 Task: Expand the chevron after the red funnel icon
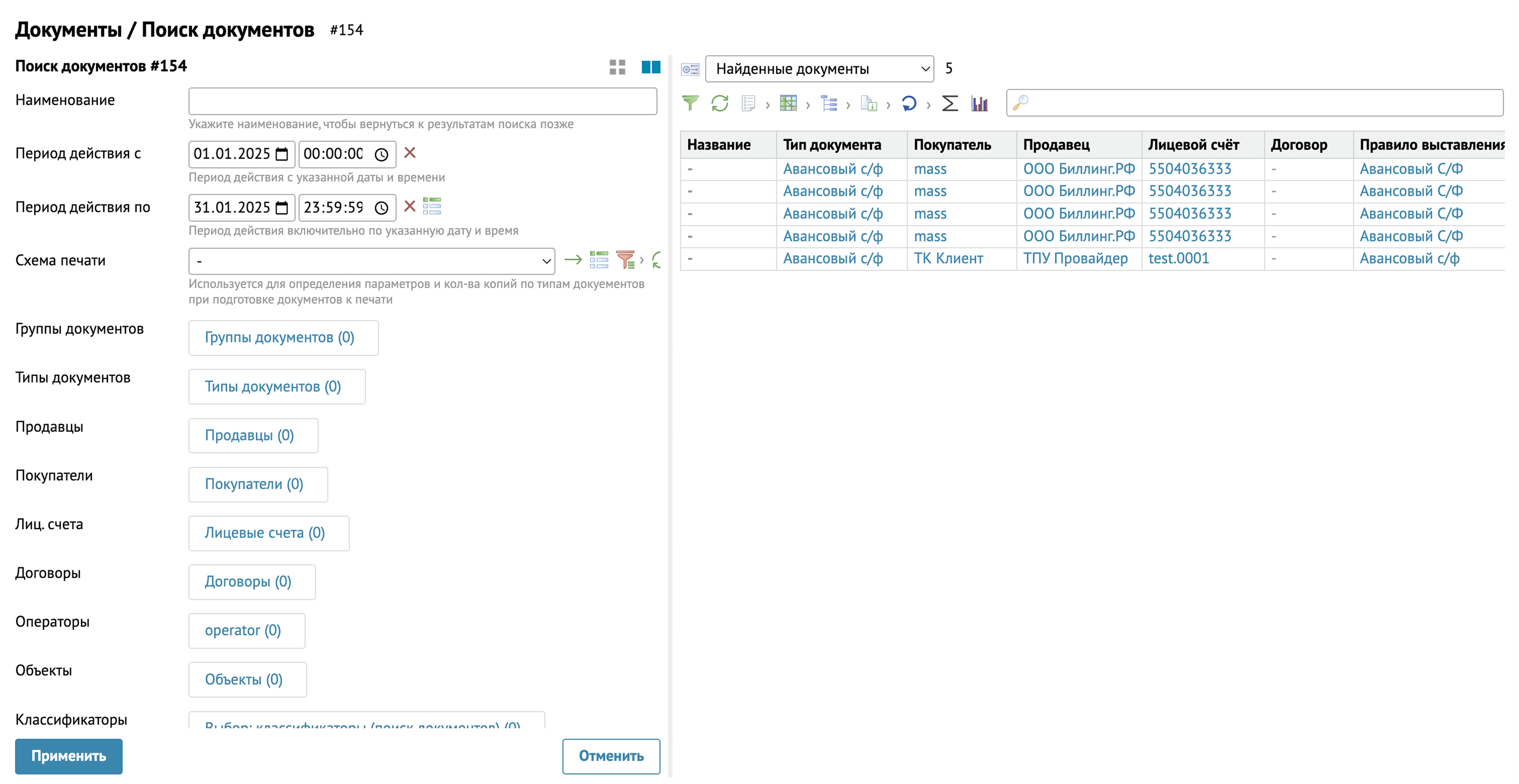coord(642,260)
